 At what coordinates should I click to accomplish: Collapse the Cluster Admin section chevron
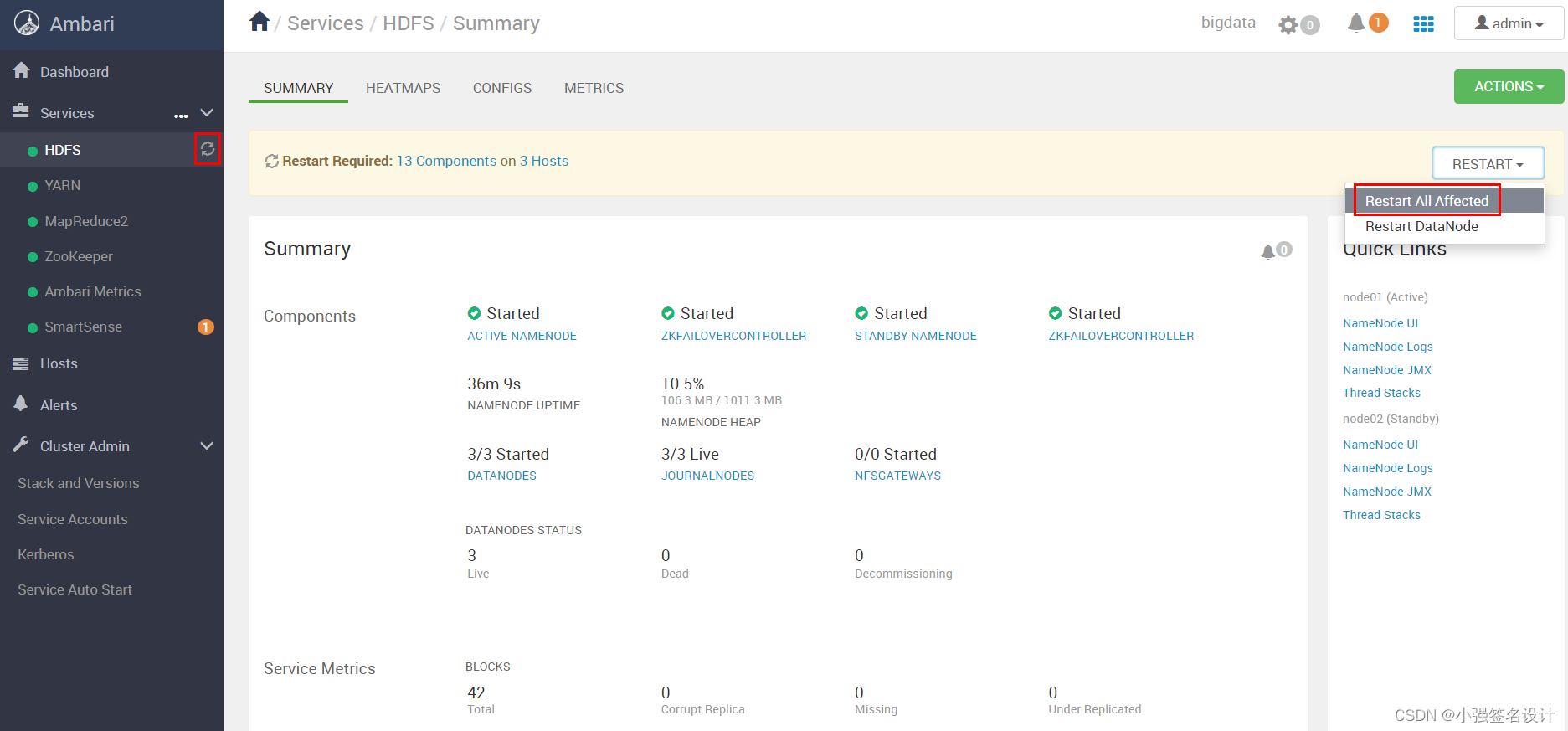(x=207, y=446)
